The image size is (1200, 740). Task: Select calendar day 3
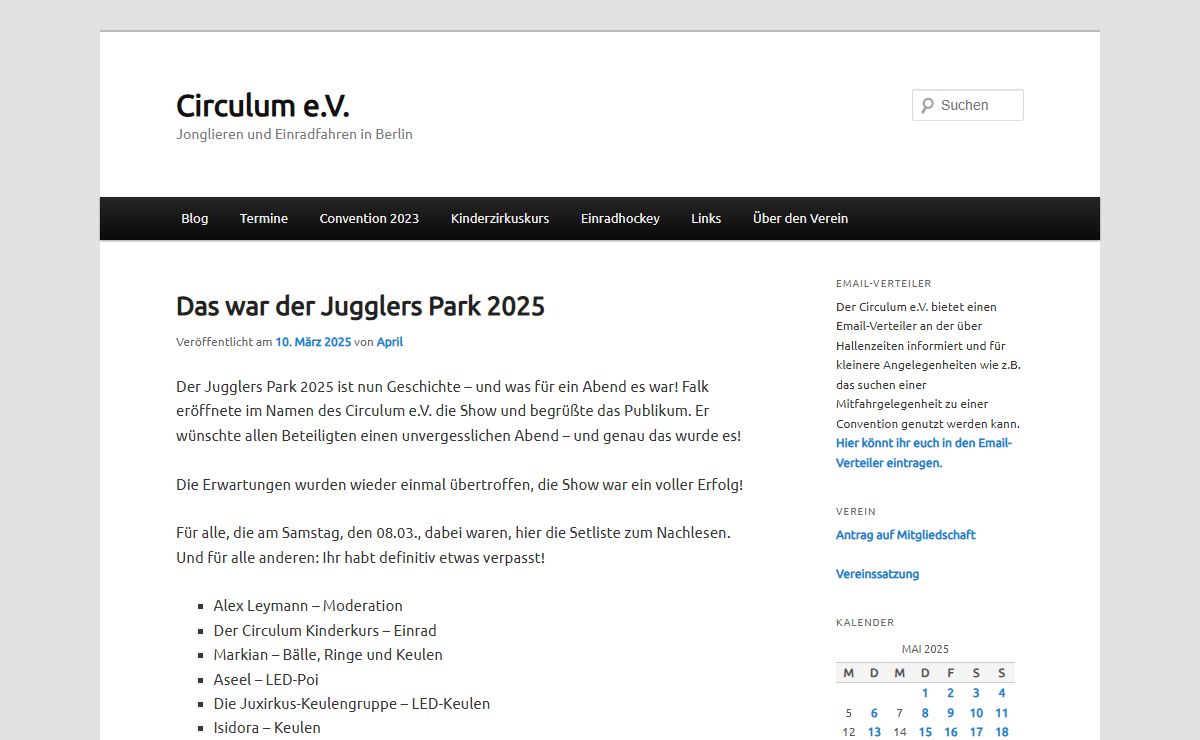976,693
